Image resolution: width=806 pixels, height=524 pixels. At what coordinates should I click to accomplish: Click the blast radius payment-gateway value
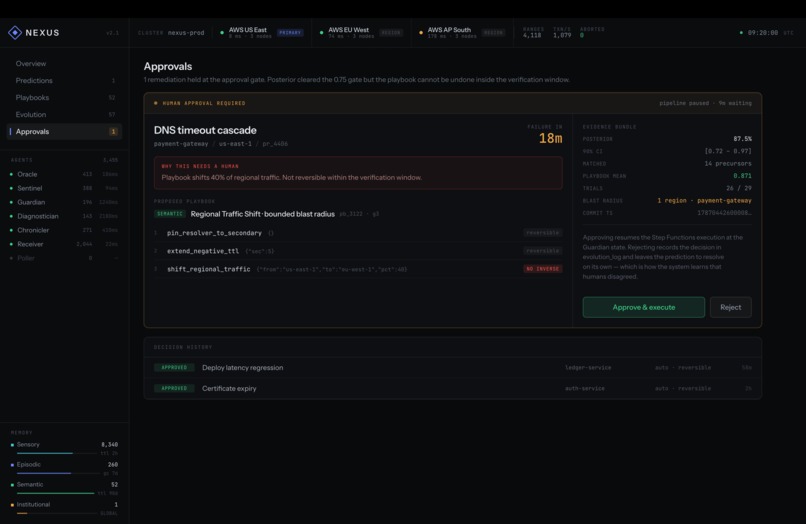704,201
